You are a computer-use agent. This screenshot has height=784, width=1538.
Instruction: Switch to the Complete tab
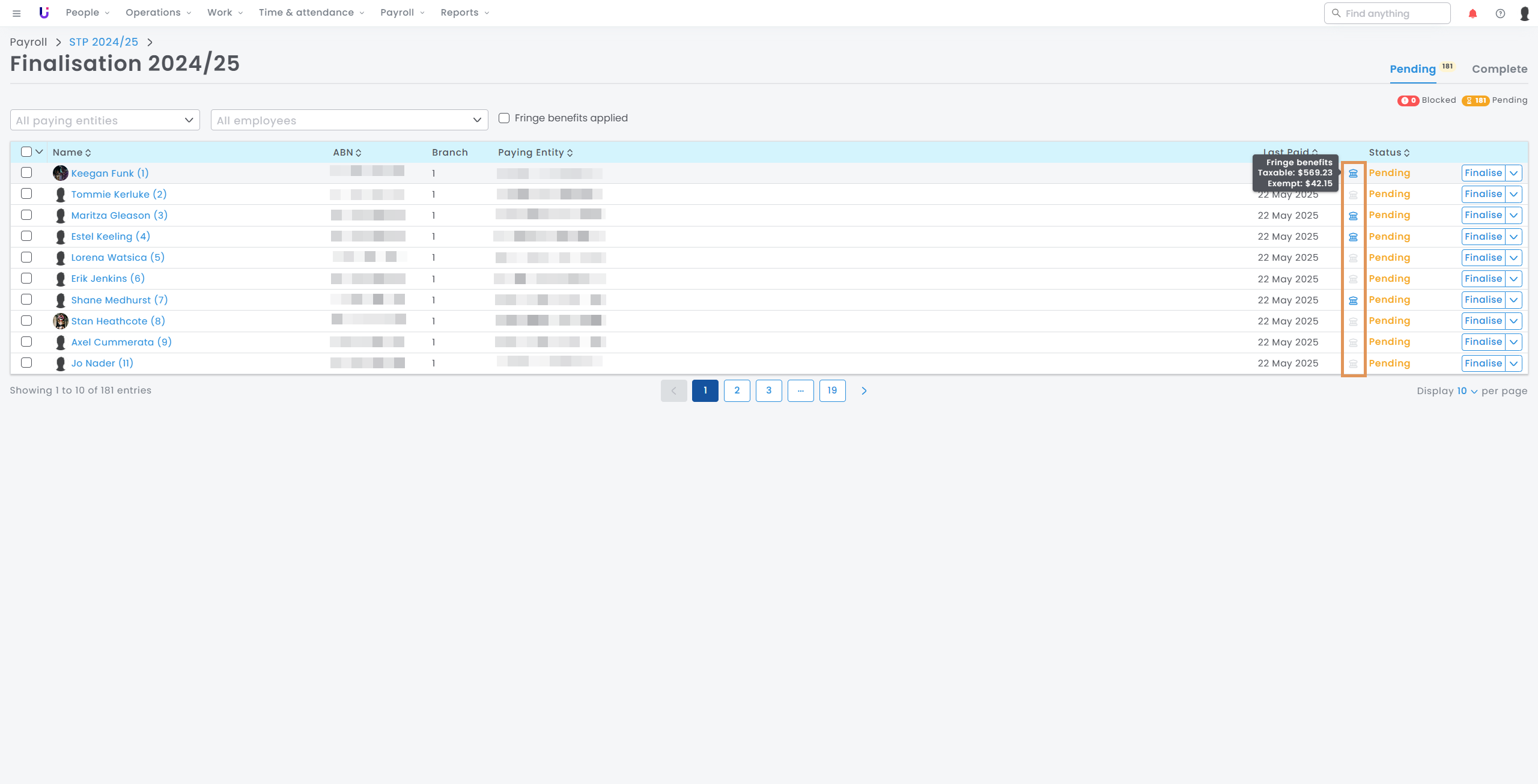1499,69
